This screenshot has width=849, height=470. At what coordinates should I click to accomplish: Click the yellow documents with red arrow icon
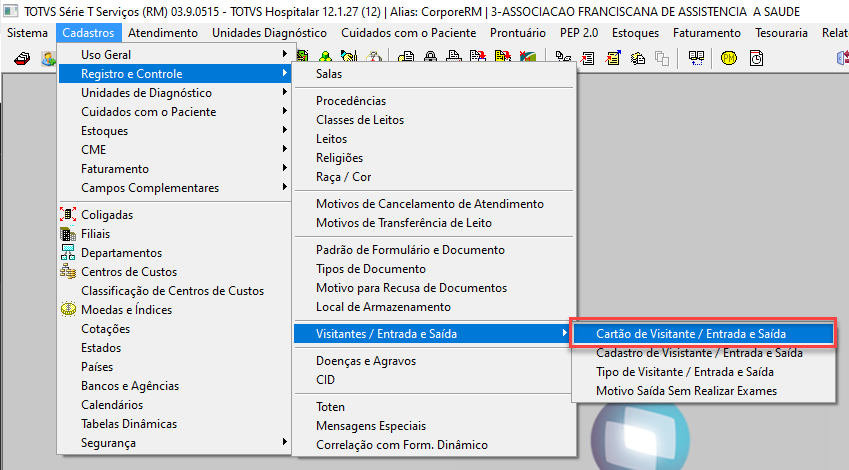[503, 57]
